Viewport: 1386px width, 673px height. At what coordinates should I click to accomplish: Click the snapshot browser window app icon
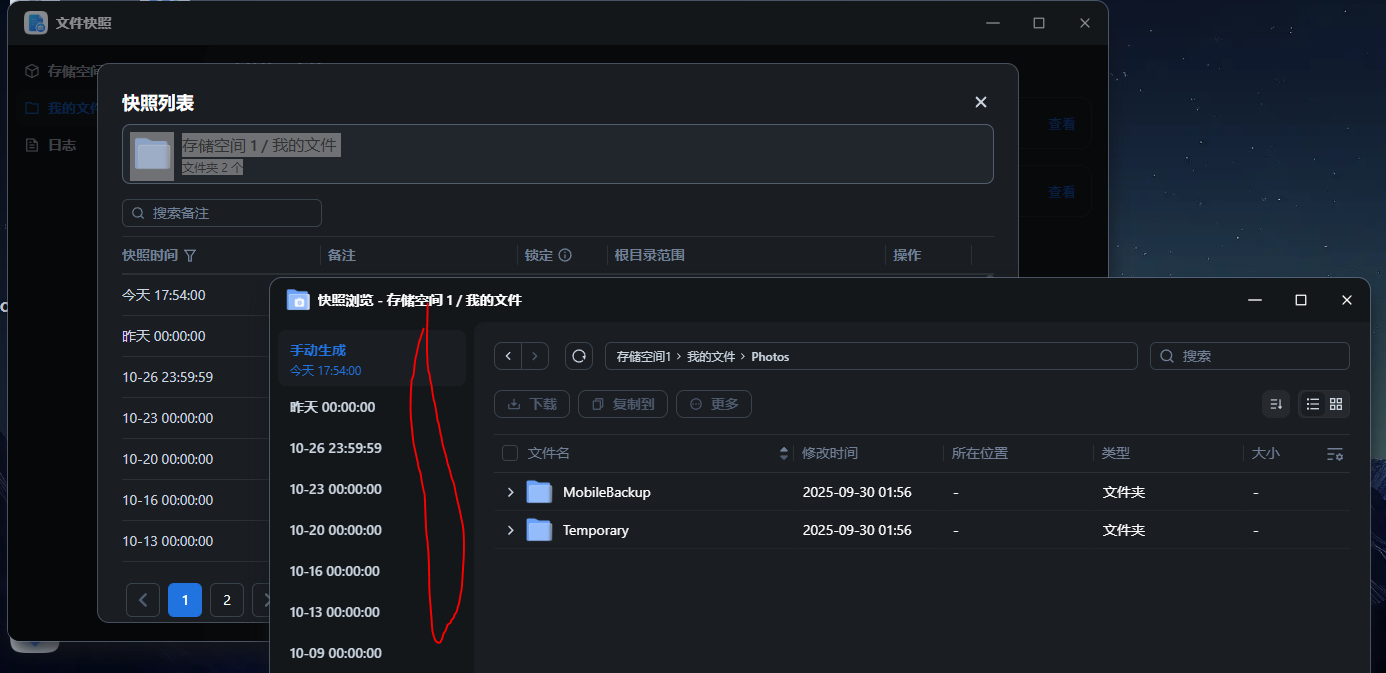pos(298,299)
